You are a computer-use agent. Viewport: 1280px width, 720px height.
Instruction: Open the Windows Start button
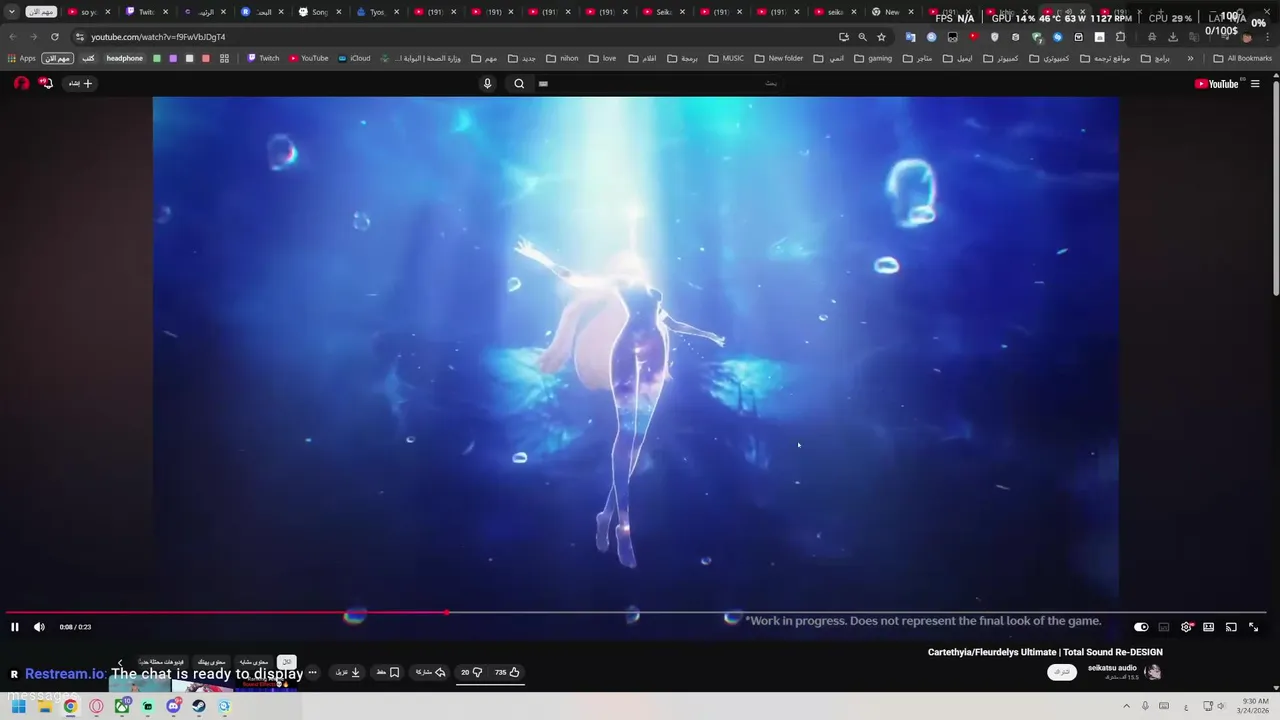coord(18,706)
